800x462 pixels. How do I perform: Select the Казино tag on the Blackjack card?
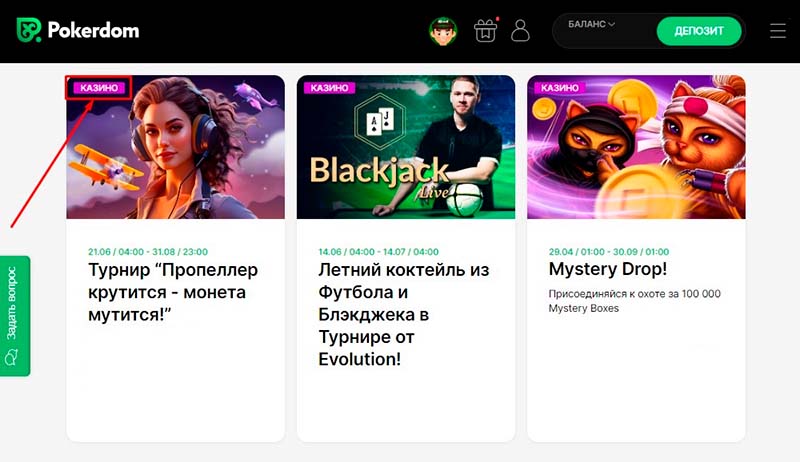pyautogui.click(x=329, y=88)
